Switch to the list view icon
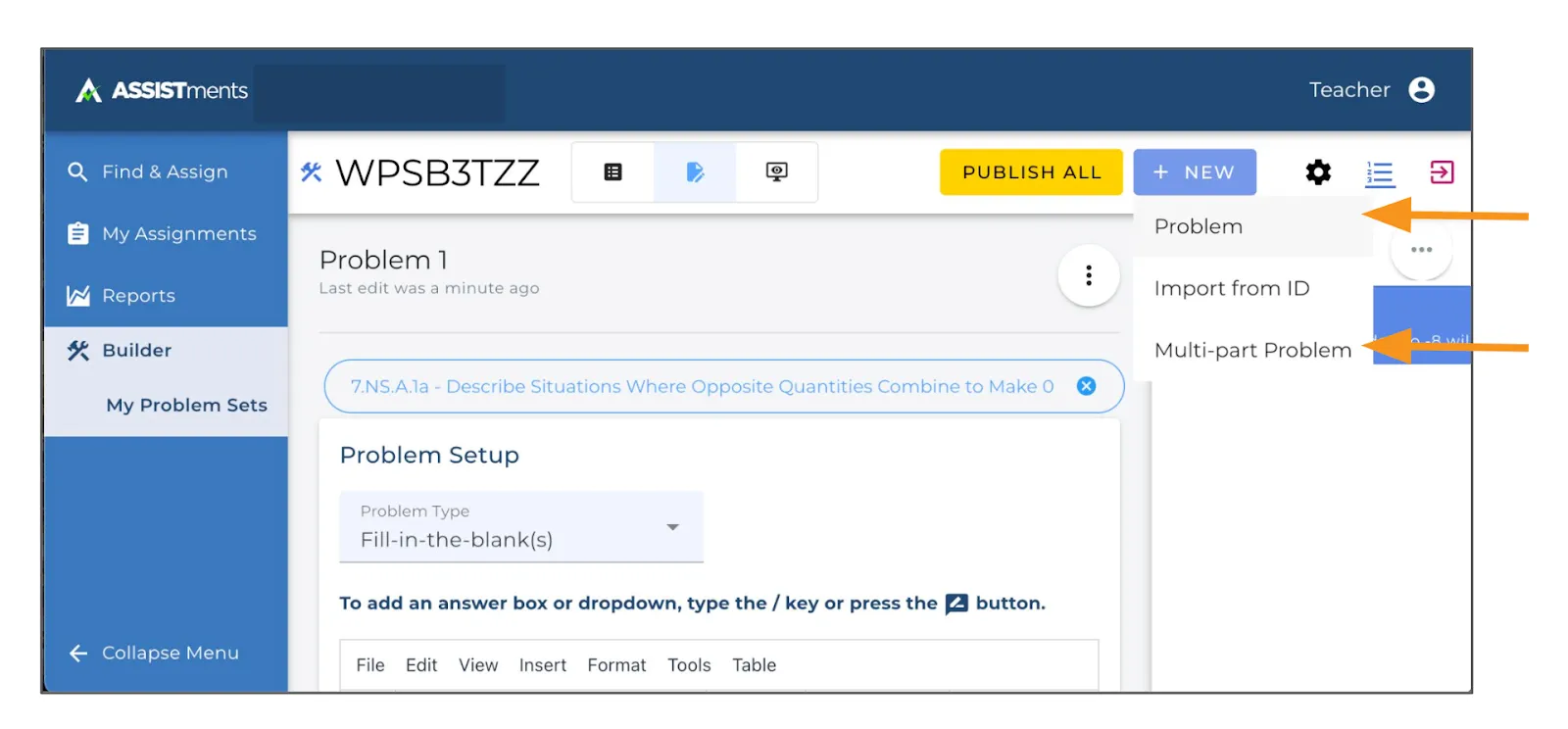 pyautogui.click(x=612, y=172)
